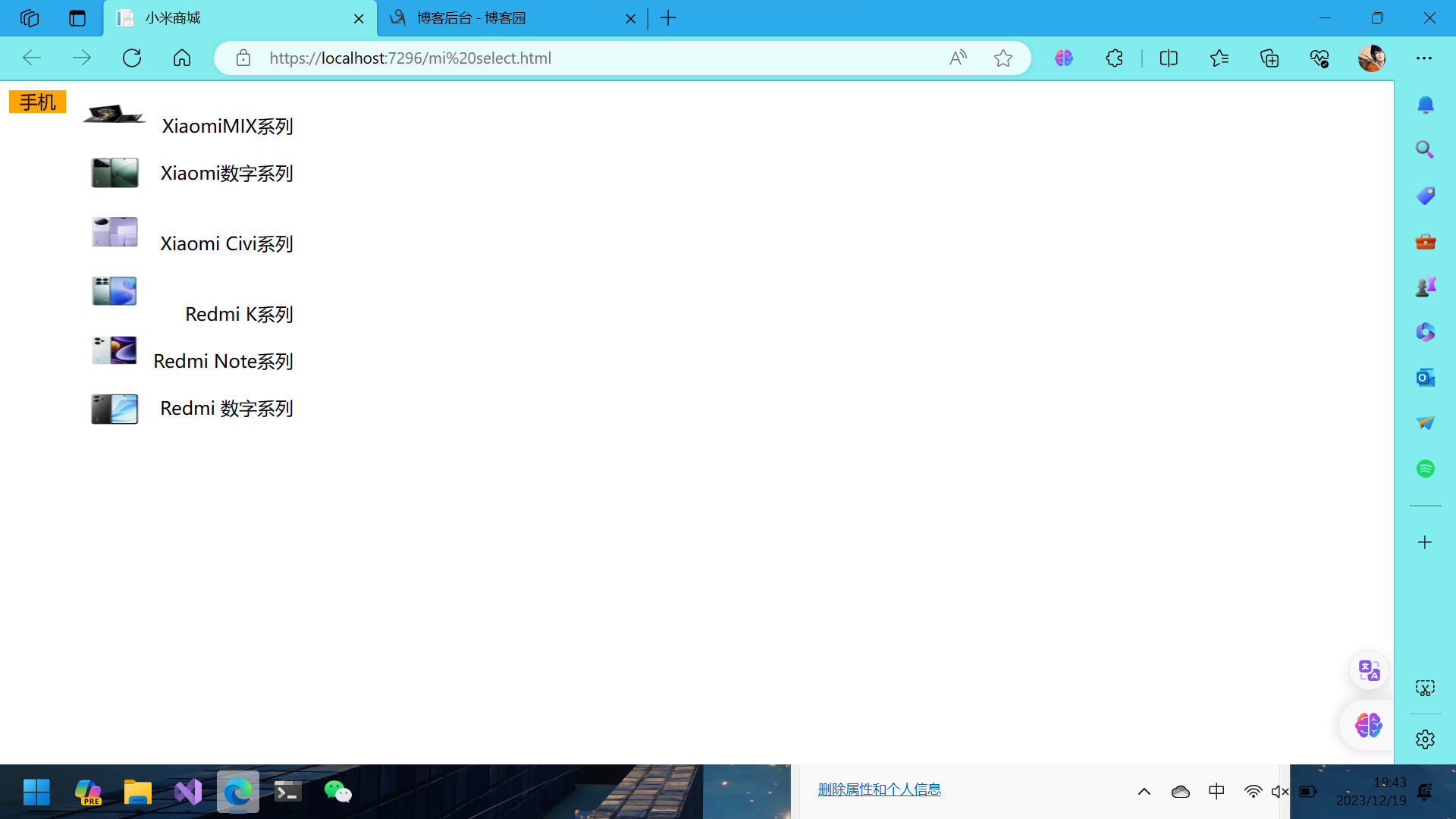1456x819 pixels.
Task: Open a new browser tab
Action: (668, 18)
